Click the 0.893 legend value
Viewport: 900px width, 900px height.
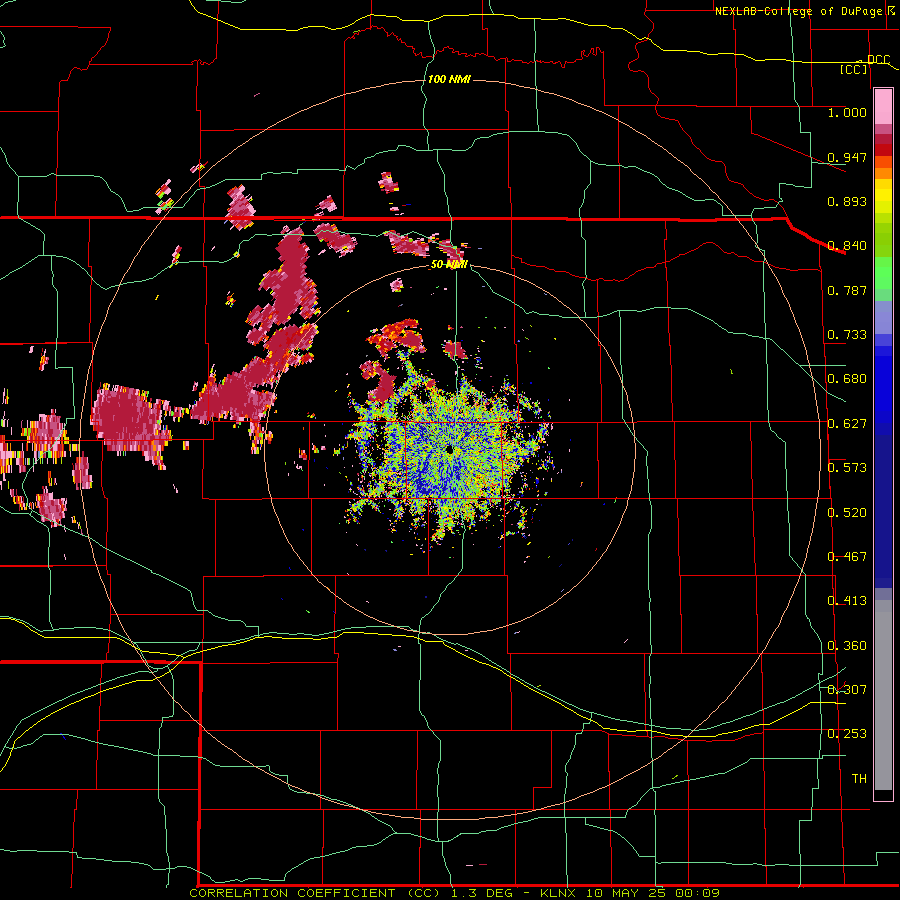pos(847,201)
